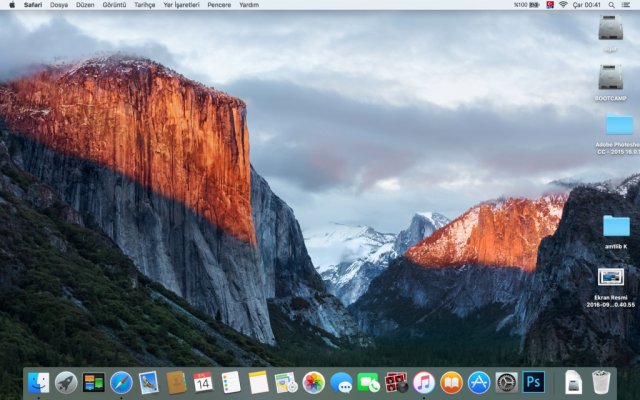The width and height of the screenshot is (640, 400).
Task: Click the Turkish flag input source icon
Action: tap(550, 5)
